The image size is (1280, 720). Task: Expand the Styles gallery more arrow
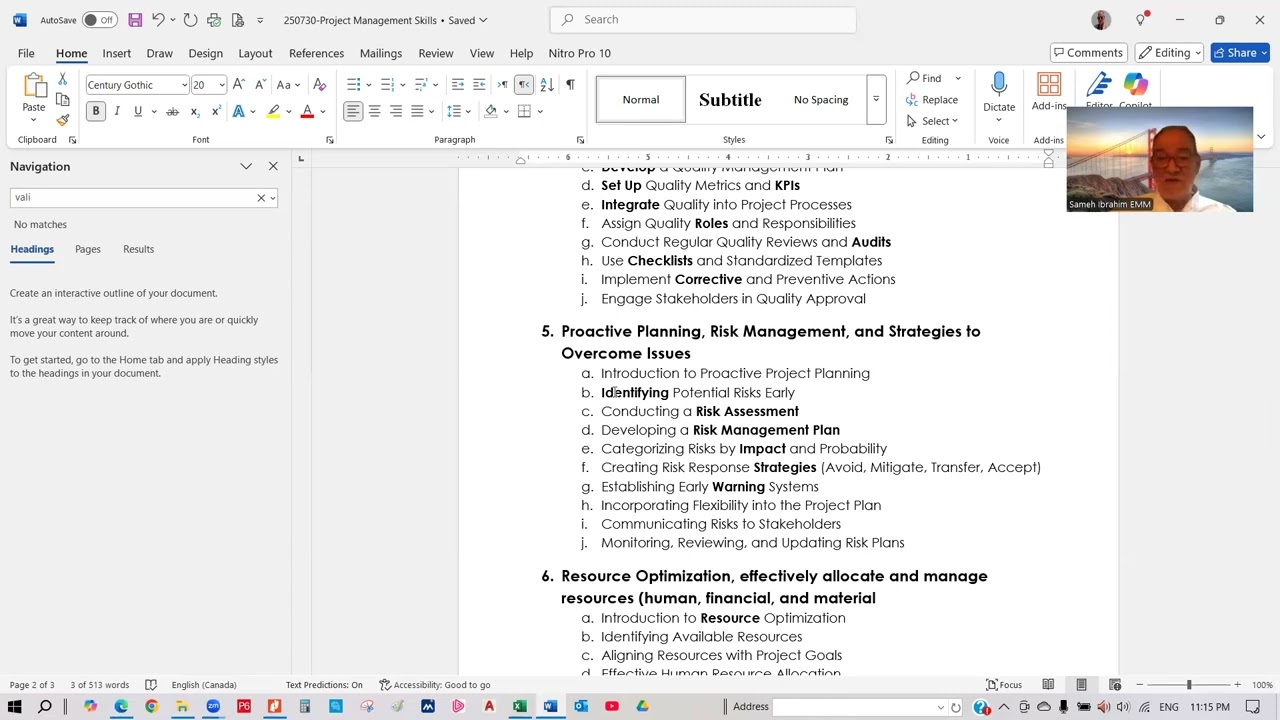click(x=875, y=99)
